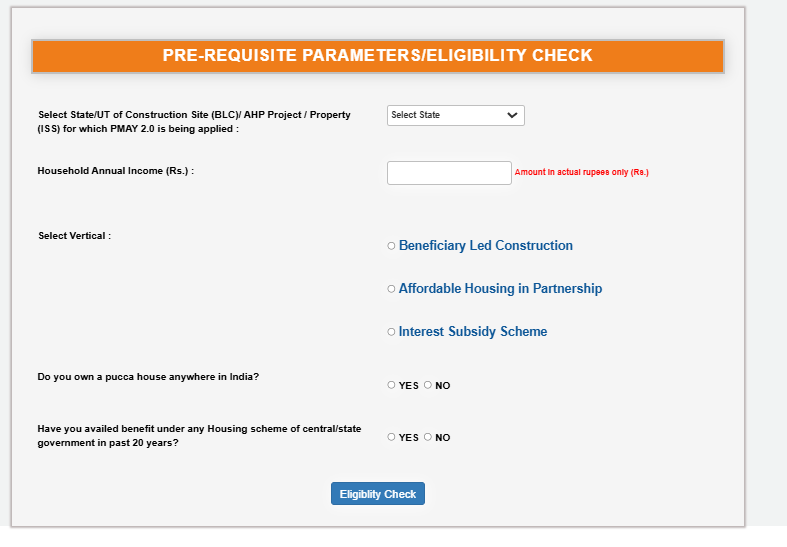Click the chevron arrow in state combo box
Image resolution: width=787 pixels, height=547 pixels.
[512, 115]
